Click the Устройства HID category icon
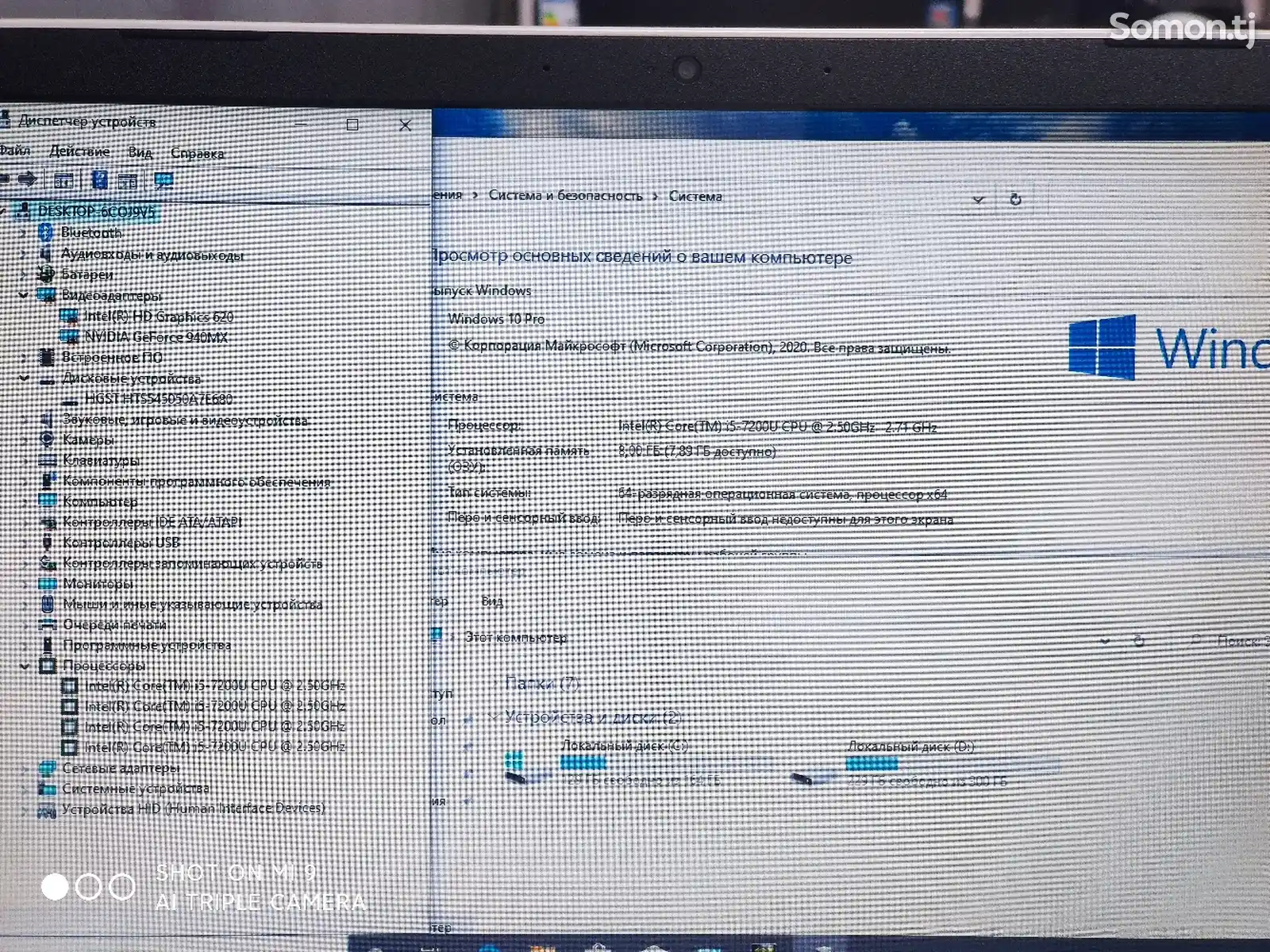 [47, 809]
